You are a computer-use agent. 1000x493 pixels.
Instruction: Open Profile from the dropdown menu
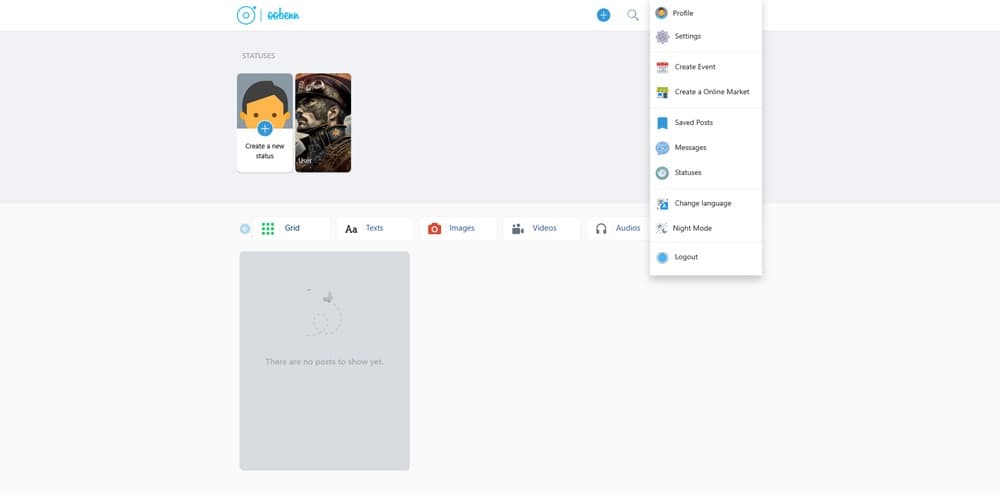click(682, 13)
